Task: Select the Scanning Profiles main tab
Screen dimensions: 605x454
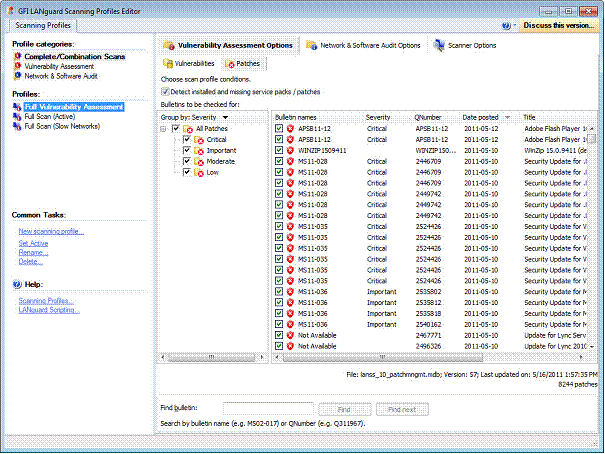Action: tap(43, 25)
